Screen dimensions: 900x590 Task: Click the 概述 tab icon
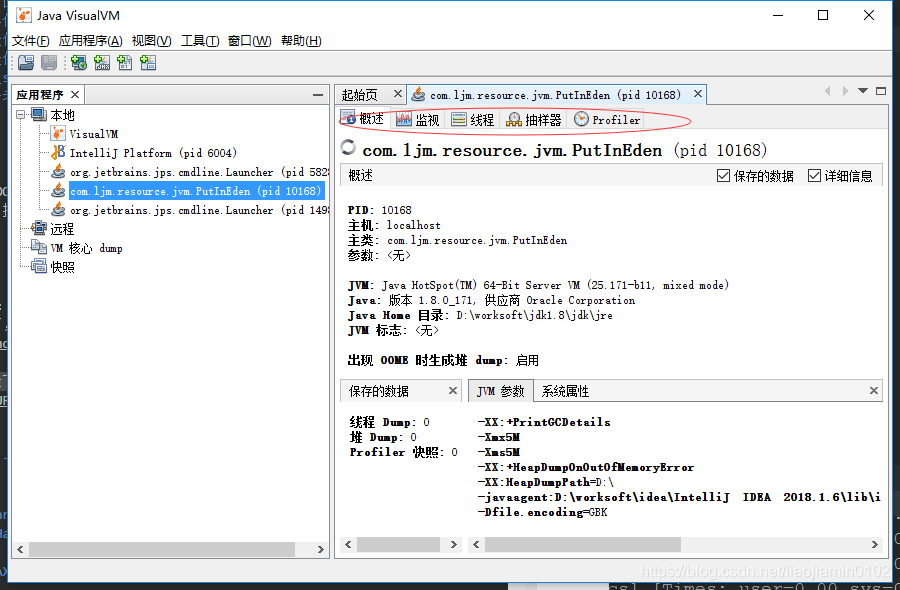tap(348, 118)
